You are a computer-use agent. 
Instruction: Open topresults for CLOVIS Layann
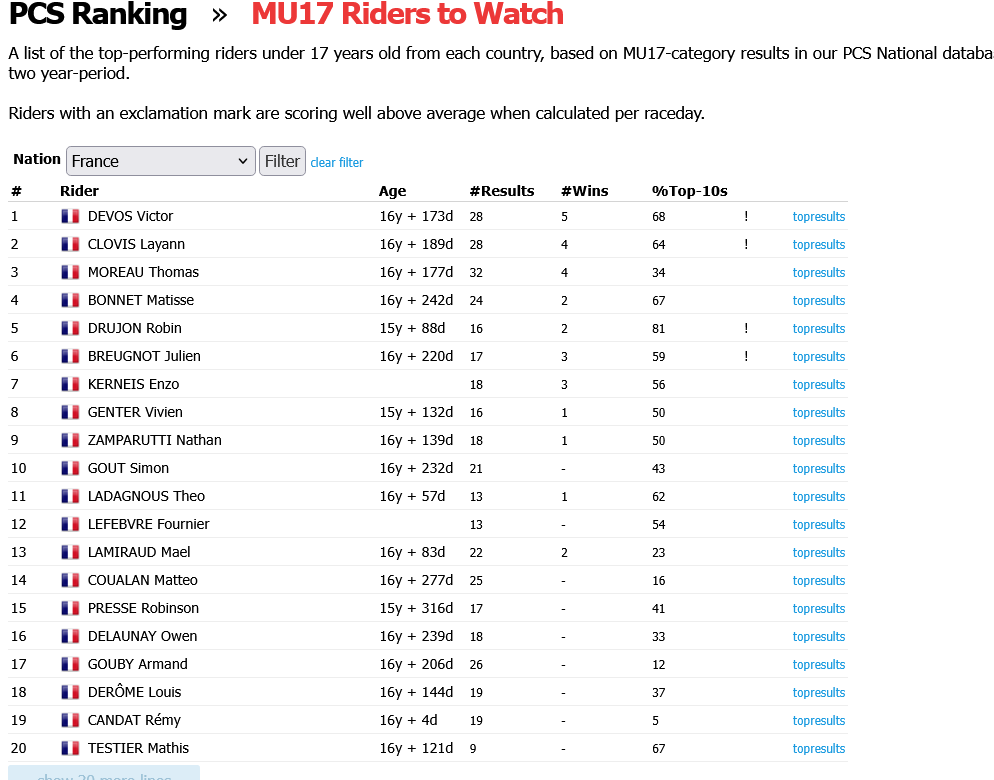(x=818, y=244)
